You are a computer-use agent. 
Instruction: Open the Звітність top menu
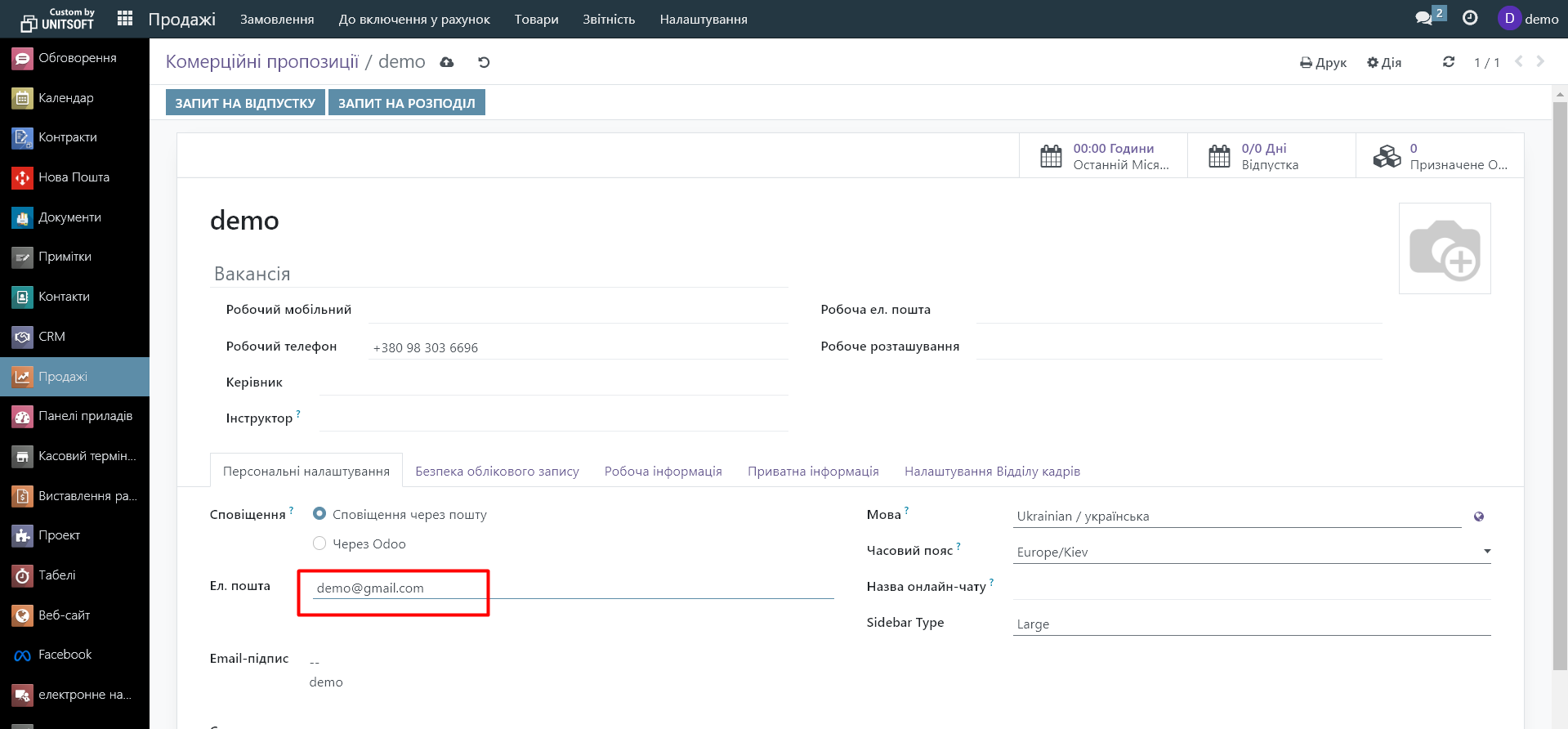pyautogui.click(x=609, y=20)
